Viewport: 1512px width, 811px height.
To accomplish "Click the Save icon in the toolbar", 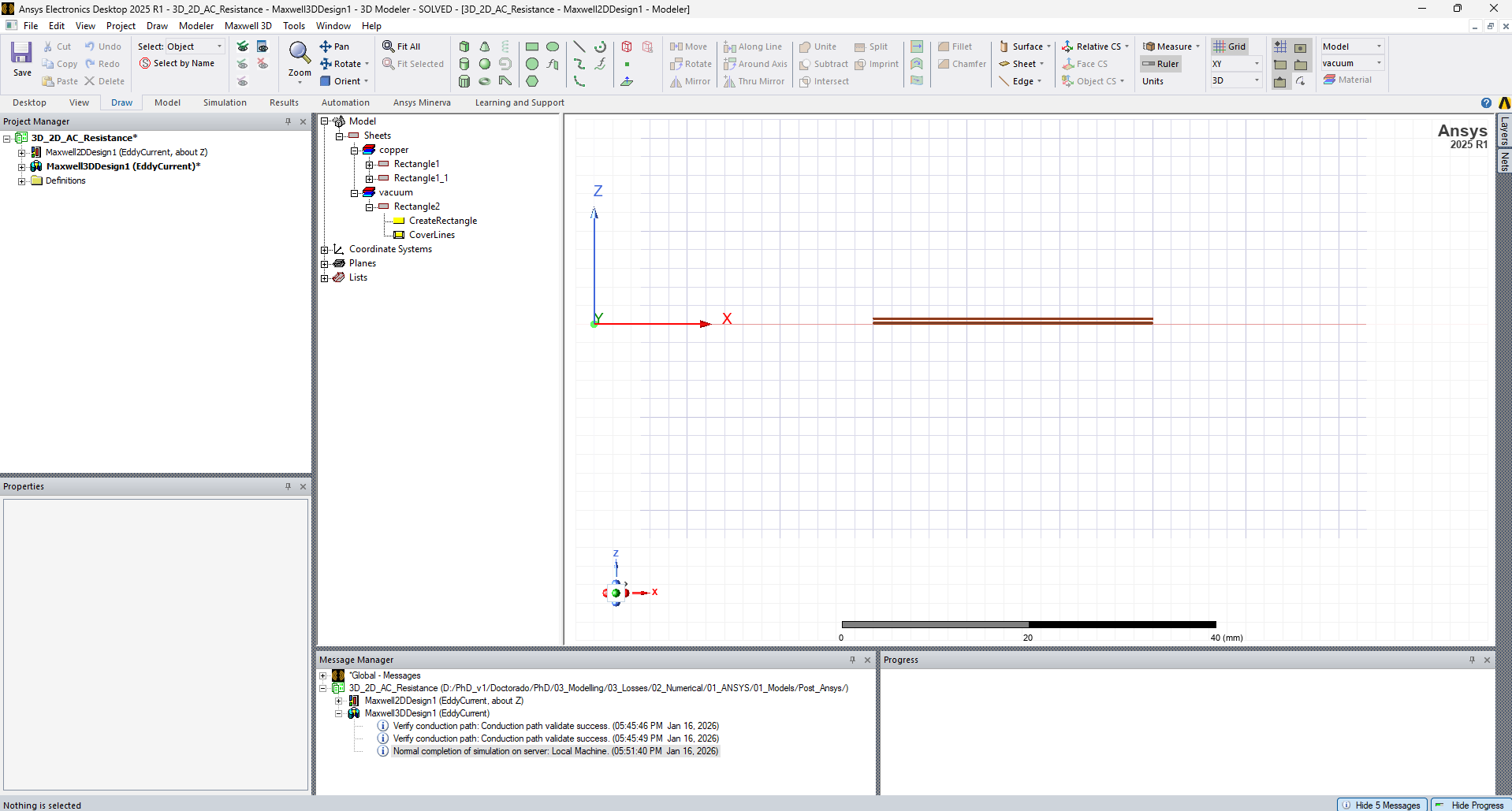I will tap(21, 59).
